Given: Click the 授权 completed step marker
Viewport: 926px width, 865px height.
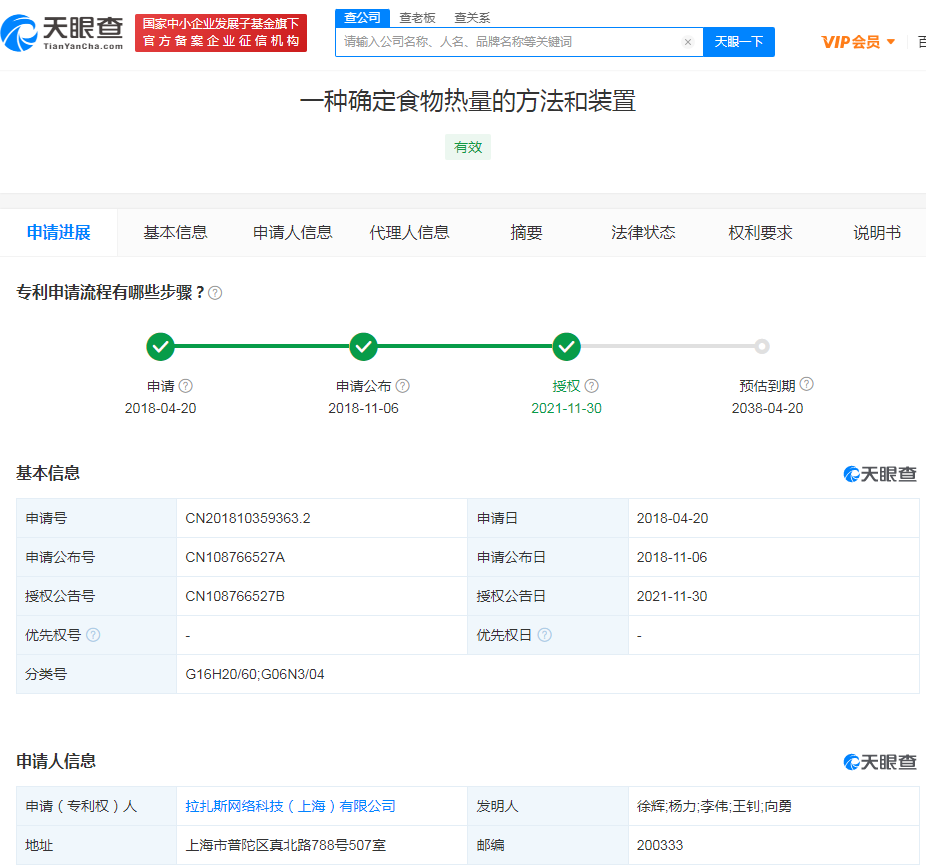Looking at the screenshot, I should point(567,347).
